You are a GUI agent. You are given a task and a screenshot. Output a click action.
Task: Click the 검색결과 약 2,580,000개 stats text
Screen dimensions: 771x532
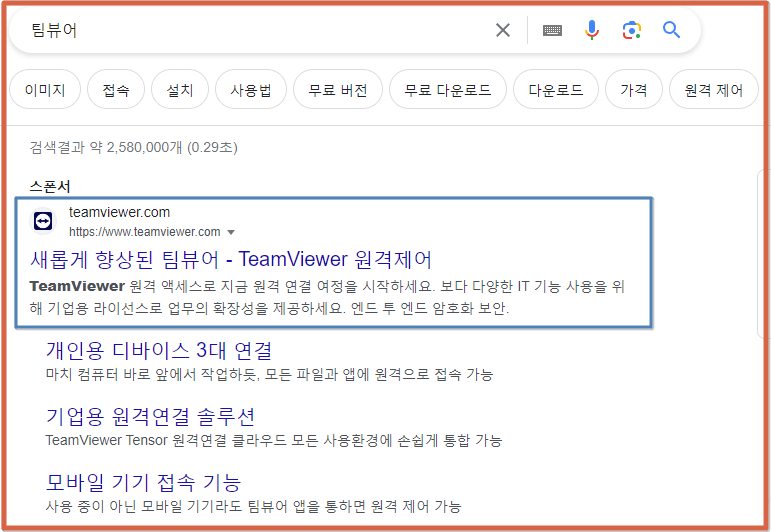134,147
